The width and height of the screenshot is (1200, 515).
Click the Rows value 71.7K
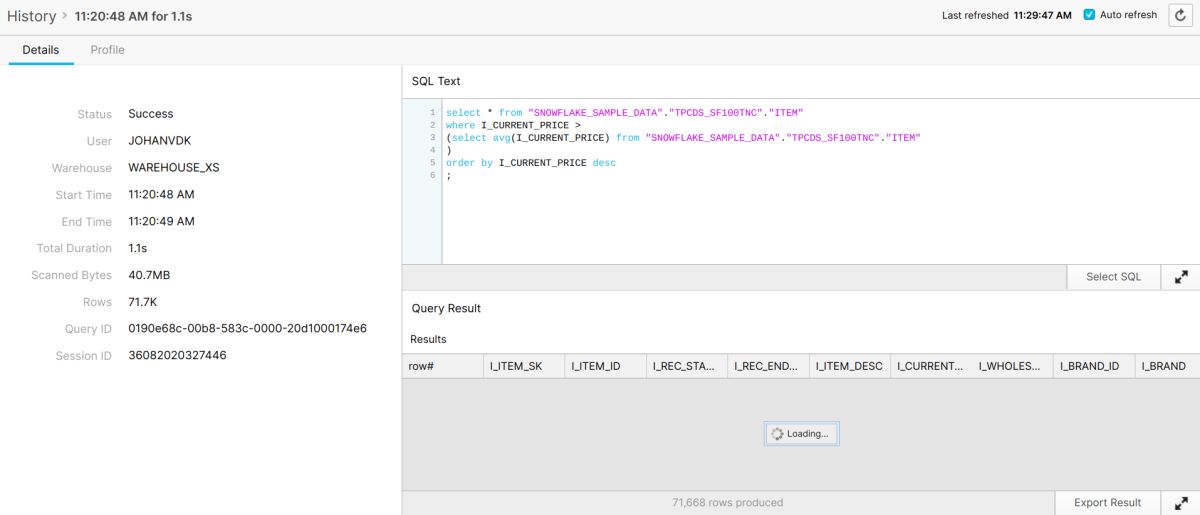[143, 302]
